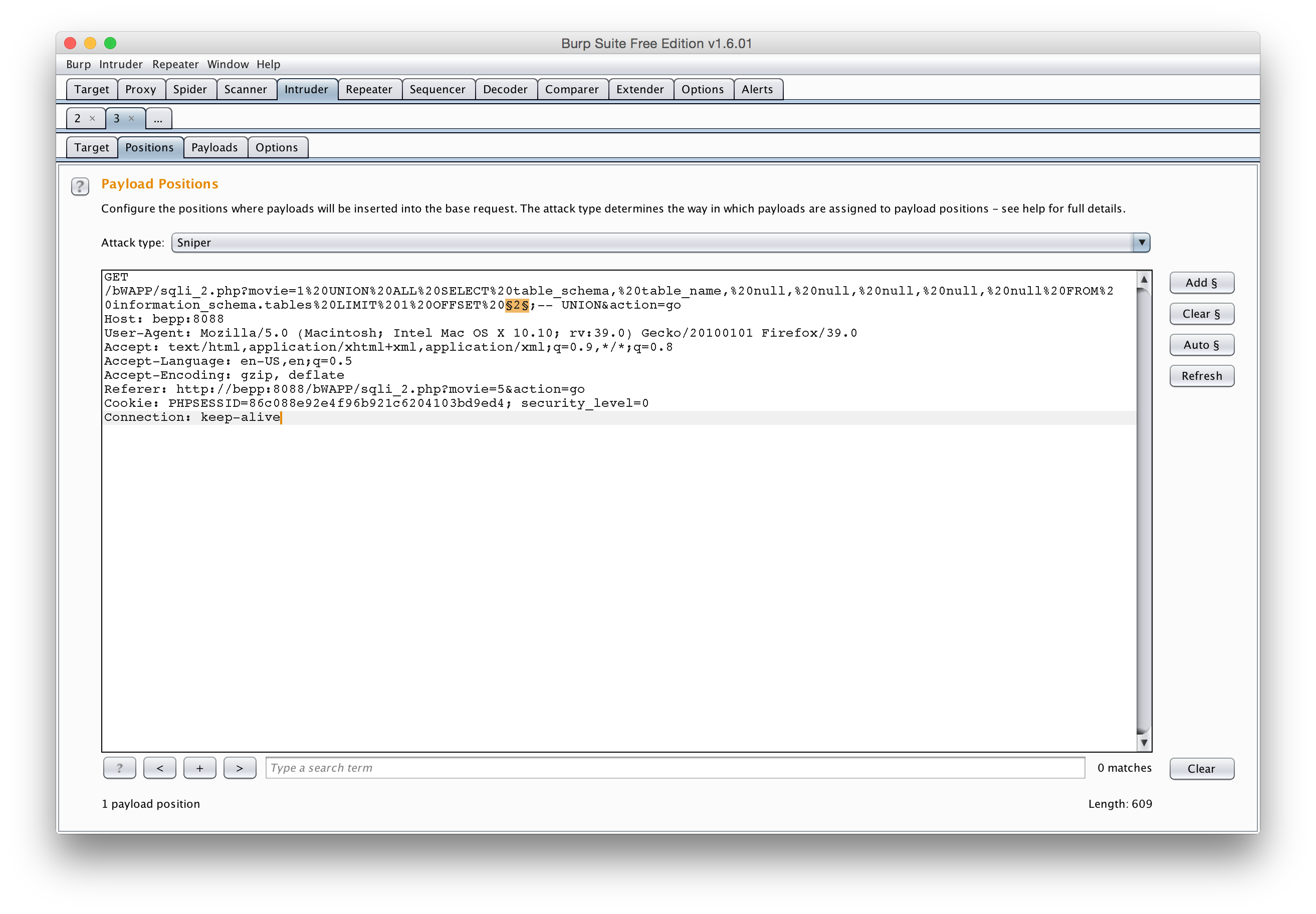Close Intruder attack tab 3
The image size is (1316, 914).
pos(131,119)
